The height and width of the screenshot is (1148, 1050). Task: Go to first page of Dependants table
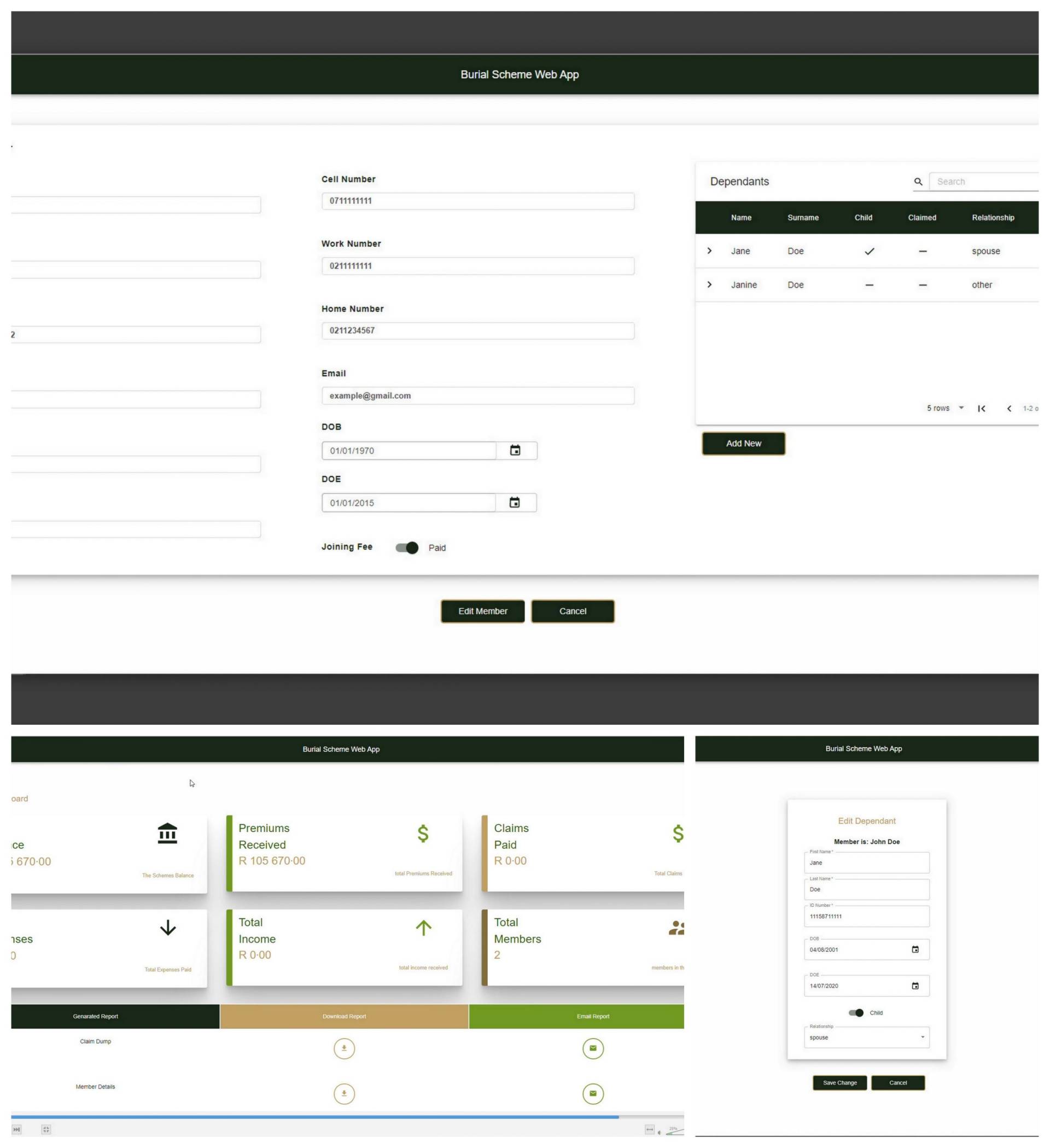coord(982,409)
